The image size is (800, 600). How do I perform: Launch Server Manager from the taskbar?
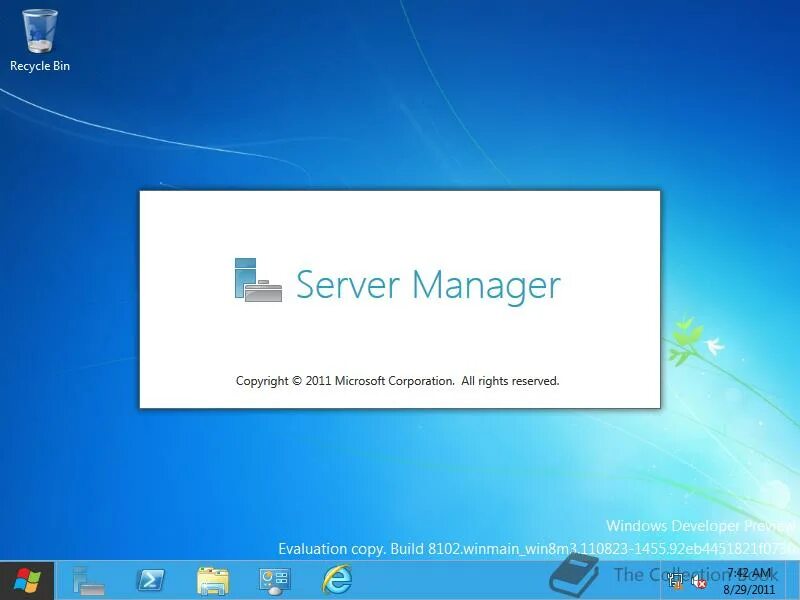tap(89, 581)
